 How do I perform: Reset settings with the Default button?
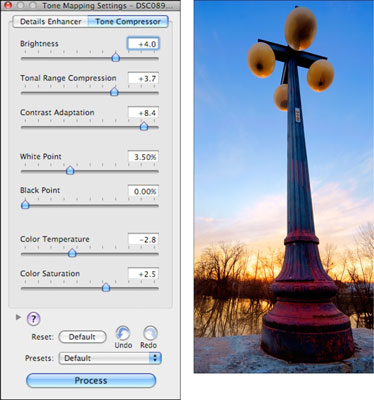(x=82, y=337)
